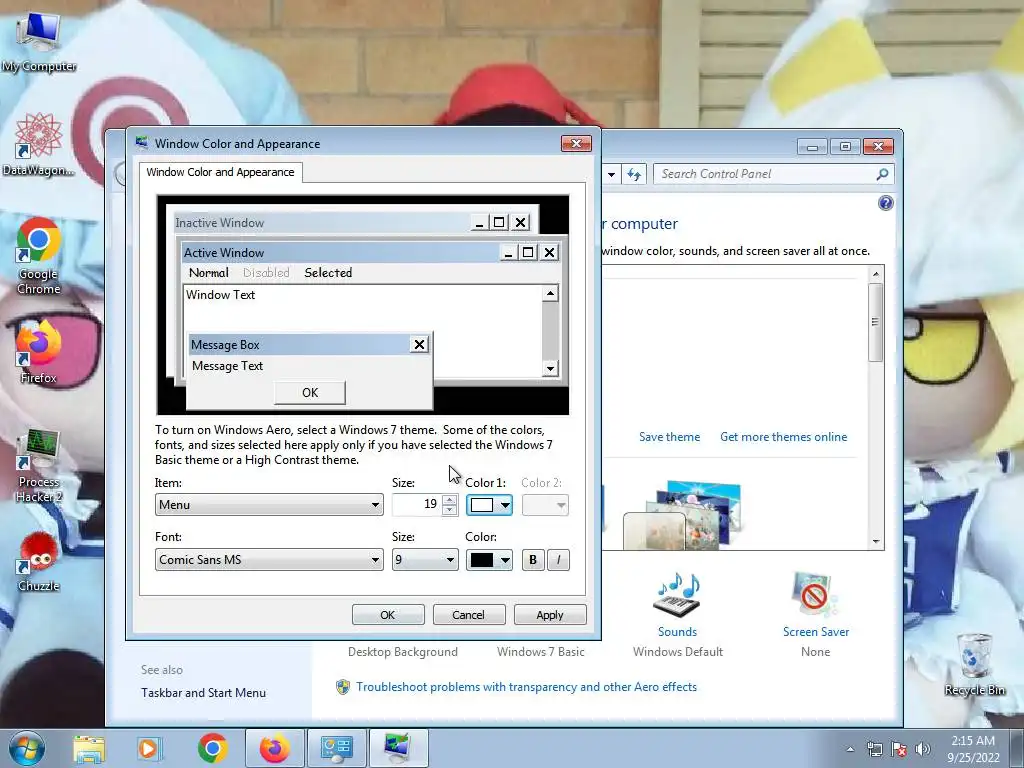Open the Action Center flag icon

click(x=899, y=749)
